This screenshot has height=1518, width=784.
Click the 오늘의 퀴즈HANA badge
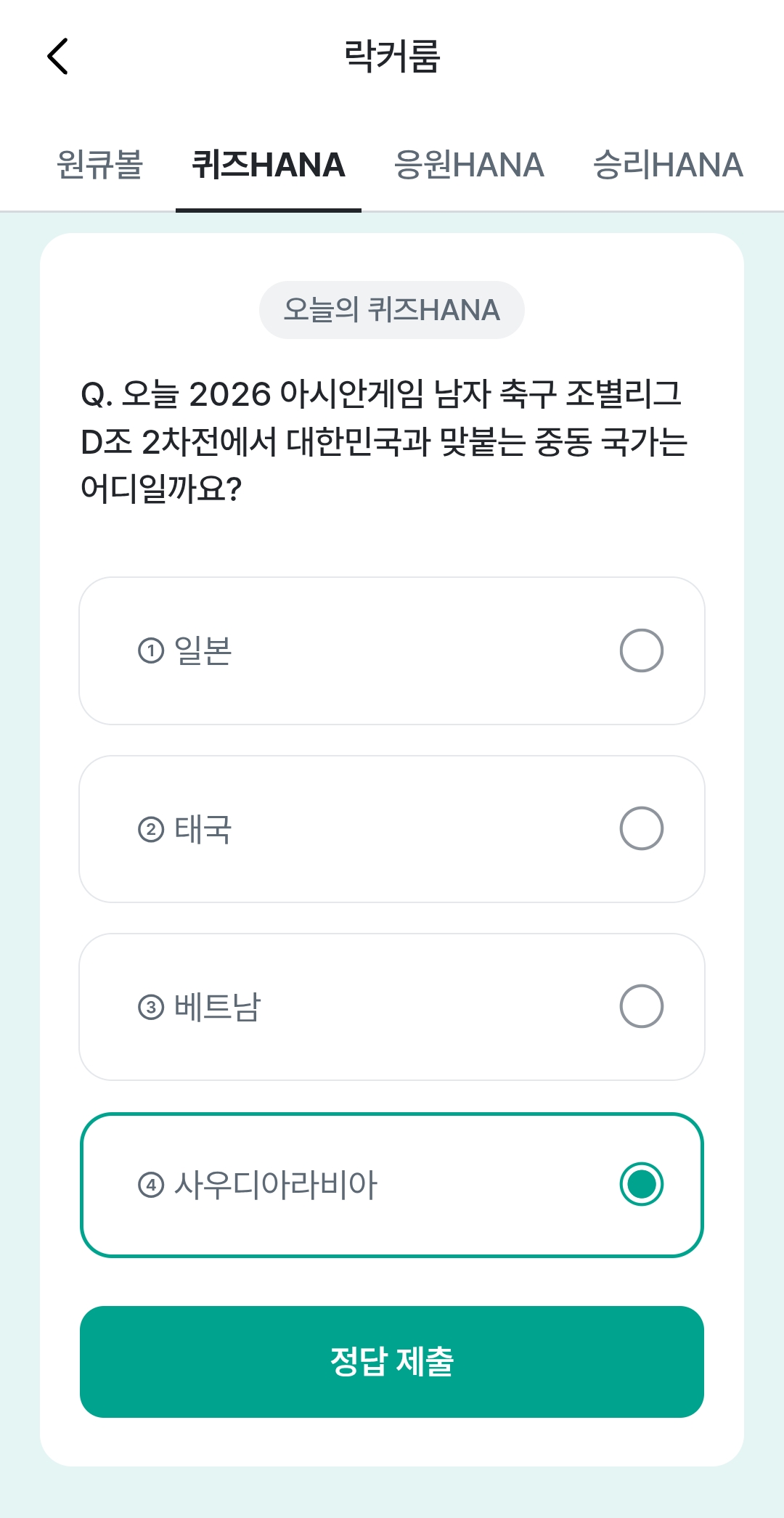point(392,310)
